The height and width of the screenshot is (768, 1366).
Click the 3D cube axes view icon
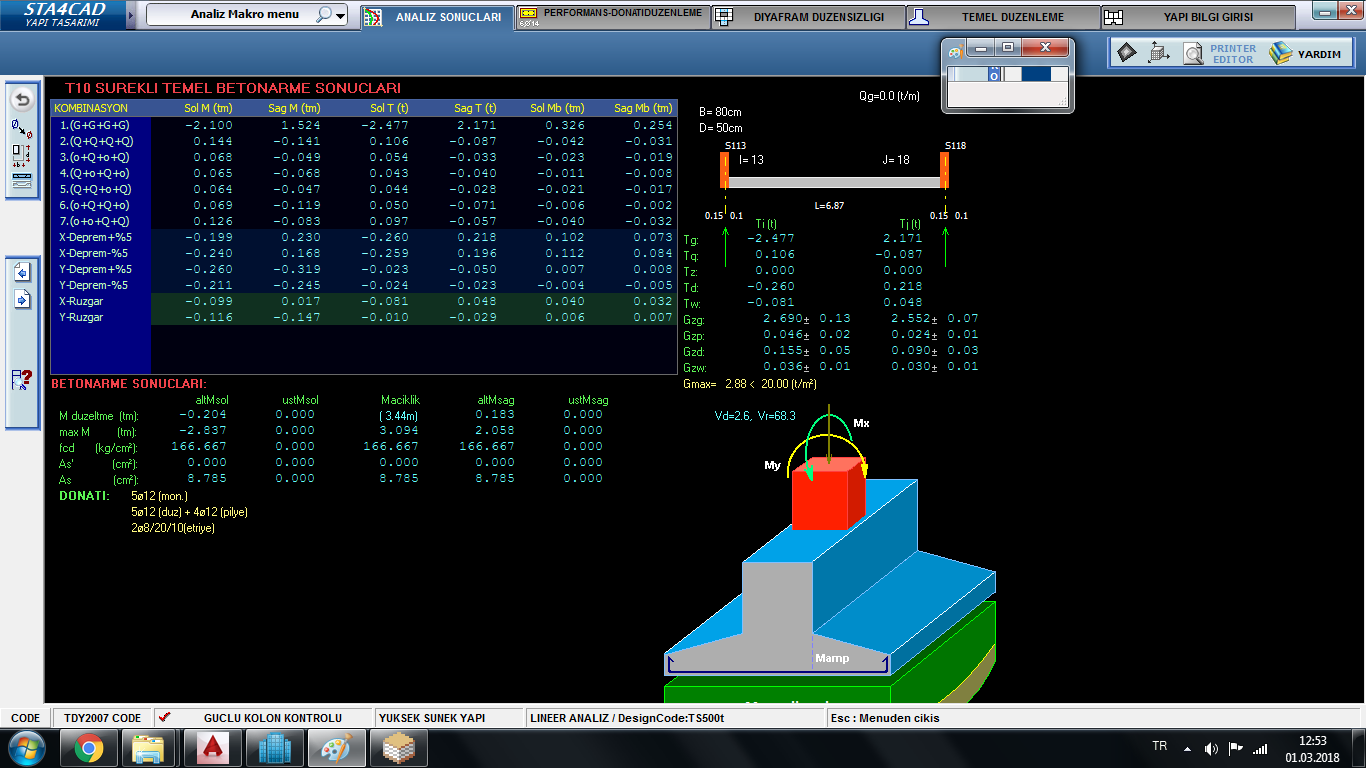(1159, 53)
